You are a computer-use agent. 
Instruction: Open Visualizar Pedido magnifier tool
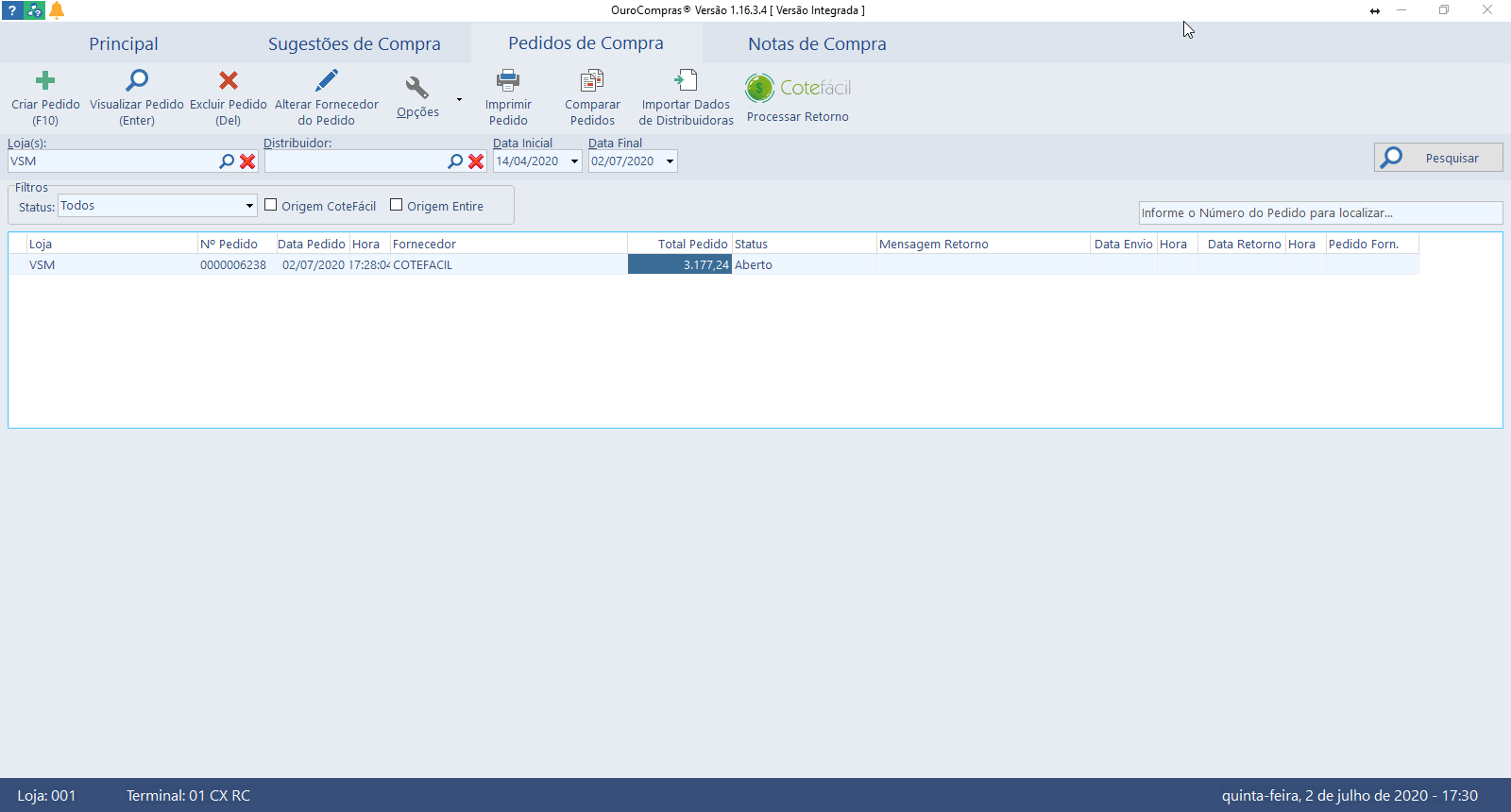point(137,81)
